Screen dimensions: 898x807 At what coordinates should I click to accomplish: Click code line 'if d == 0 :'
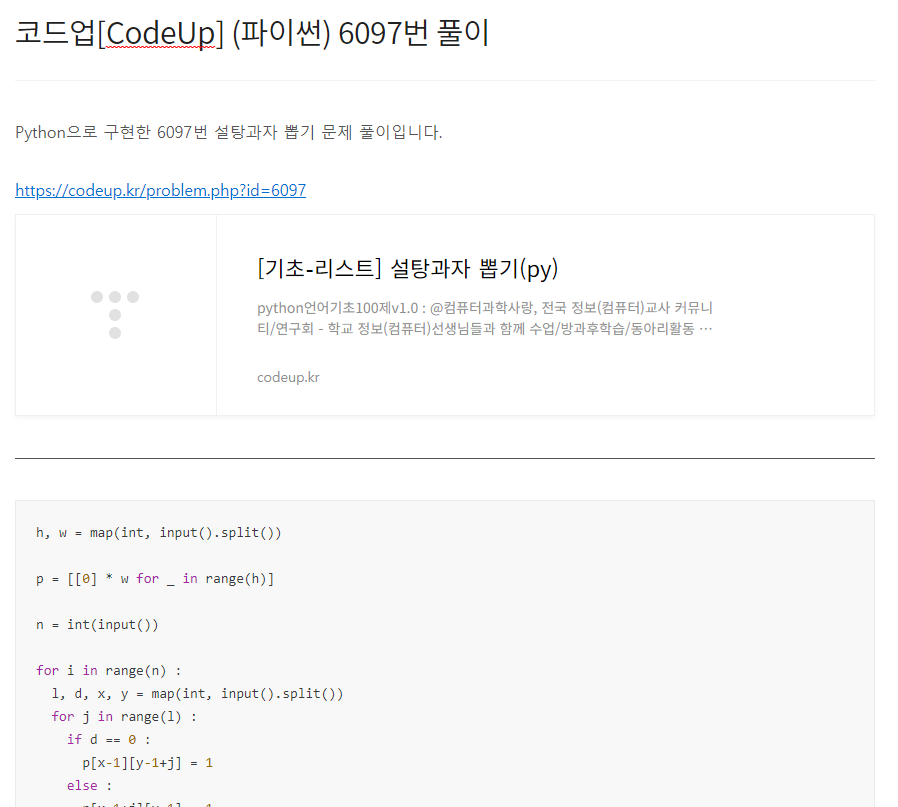coord(108,739)
